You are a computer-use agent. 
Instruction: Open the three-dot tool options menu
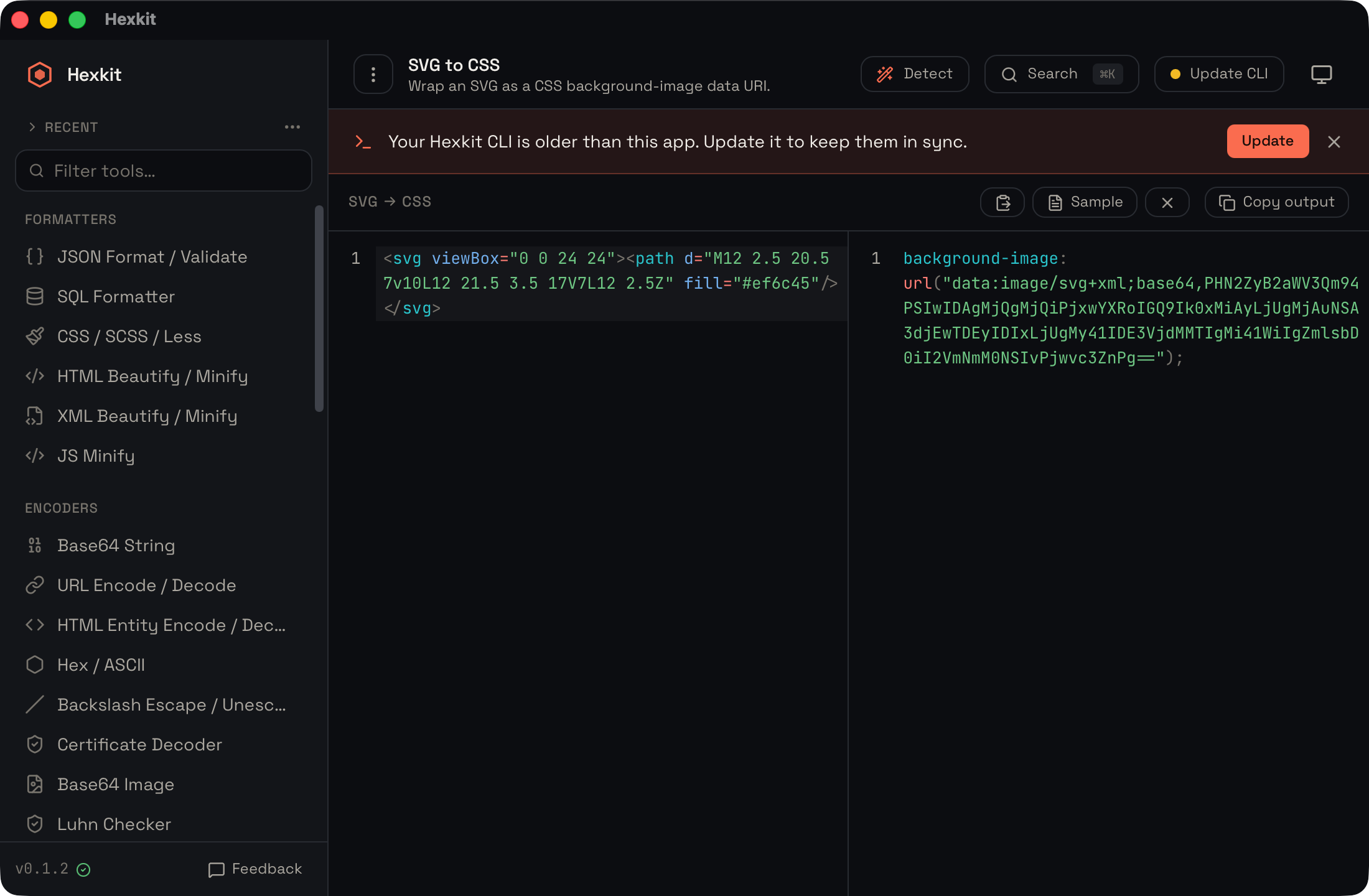(x=373, y=75)
